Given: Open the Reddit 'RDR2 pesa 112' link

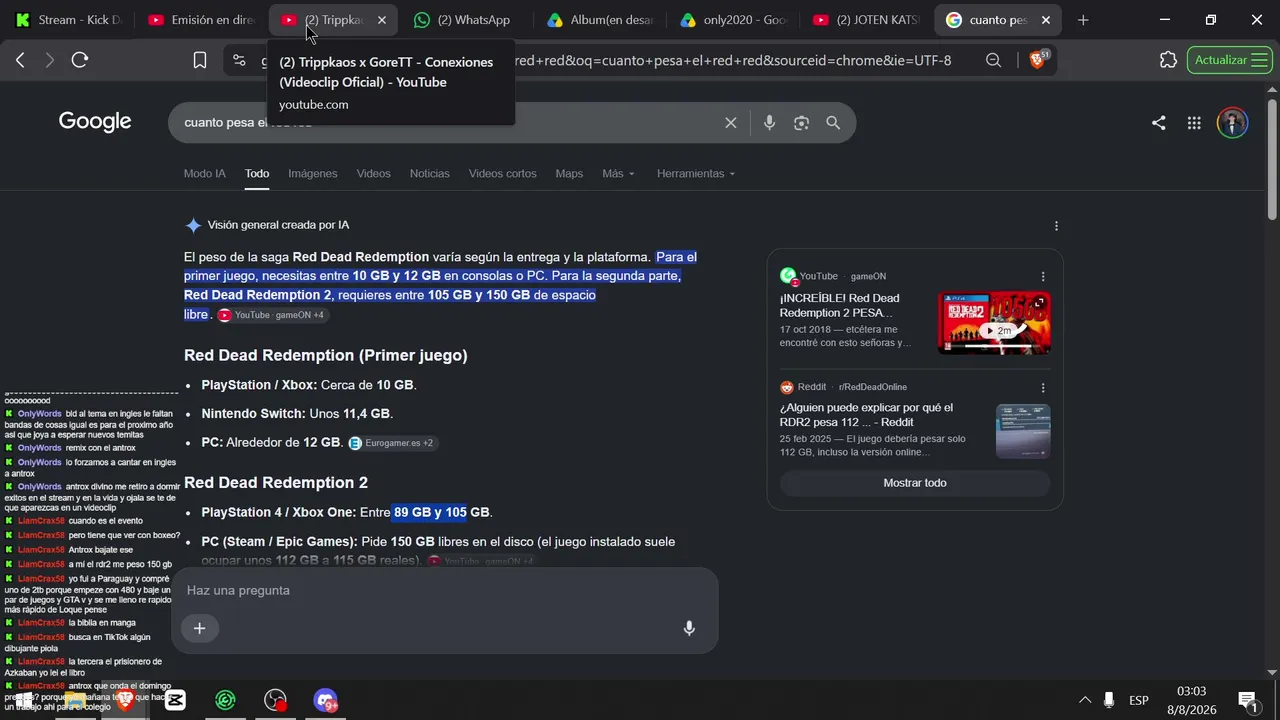Looking at the screenshot, I should [866, 415].
